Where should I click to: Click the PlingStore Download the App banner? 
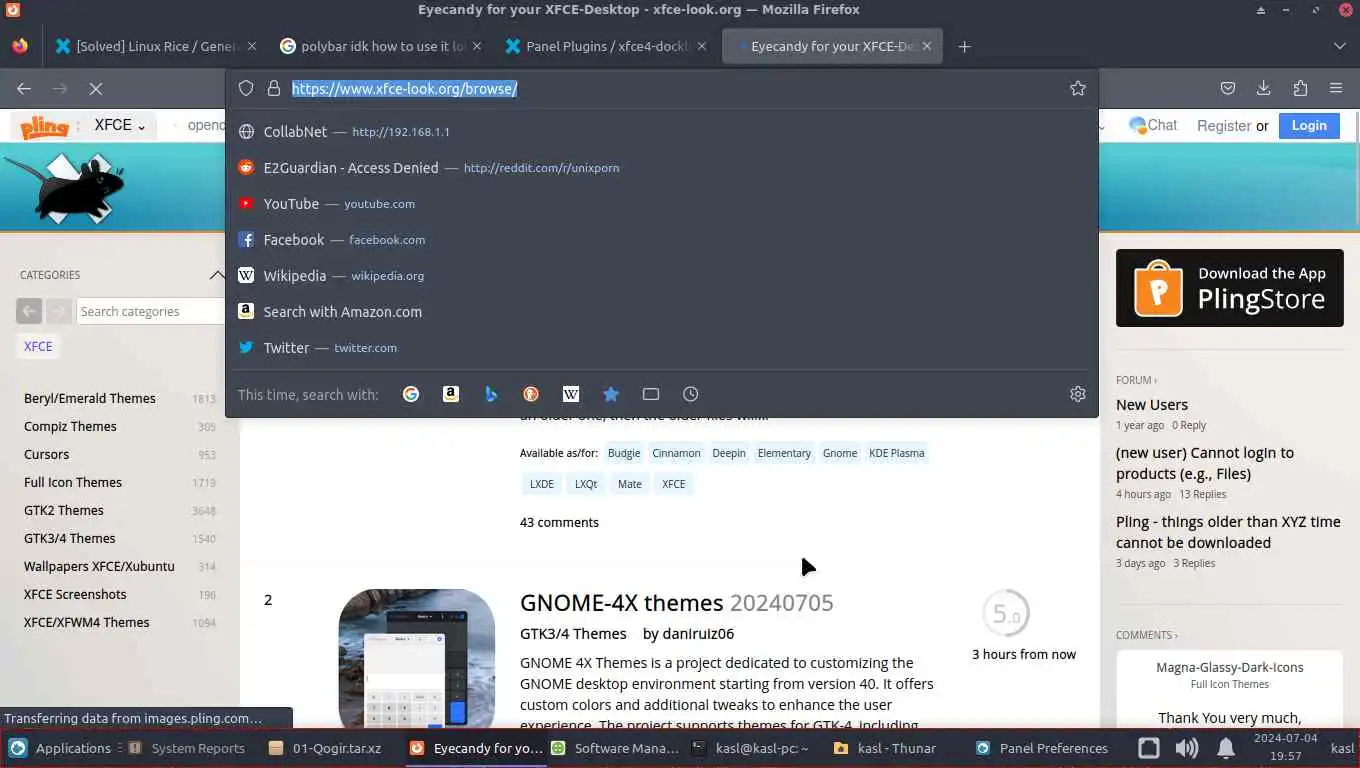coord(1230,288)
